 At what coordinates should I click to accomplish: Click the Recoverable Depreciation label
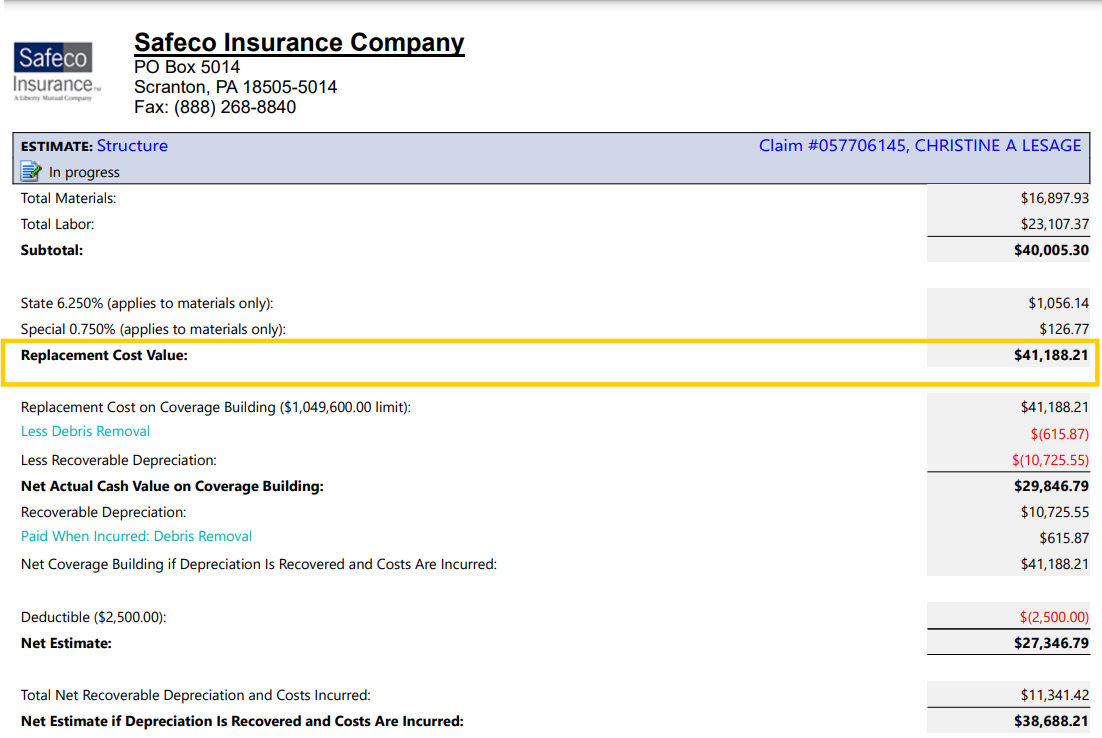click(103, 512)
